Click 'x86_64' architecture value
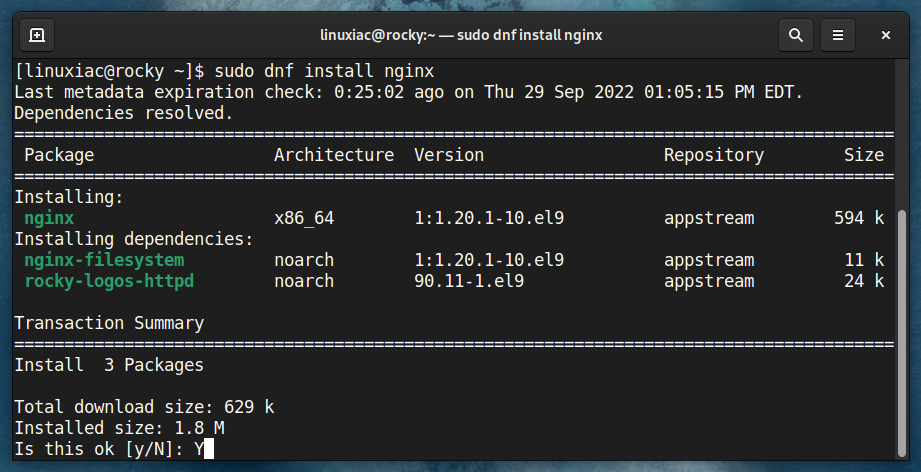 [304, 218]
